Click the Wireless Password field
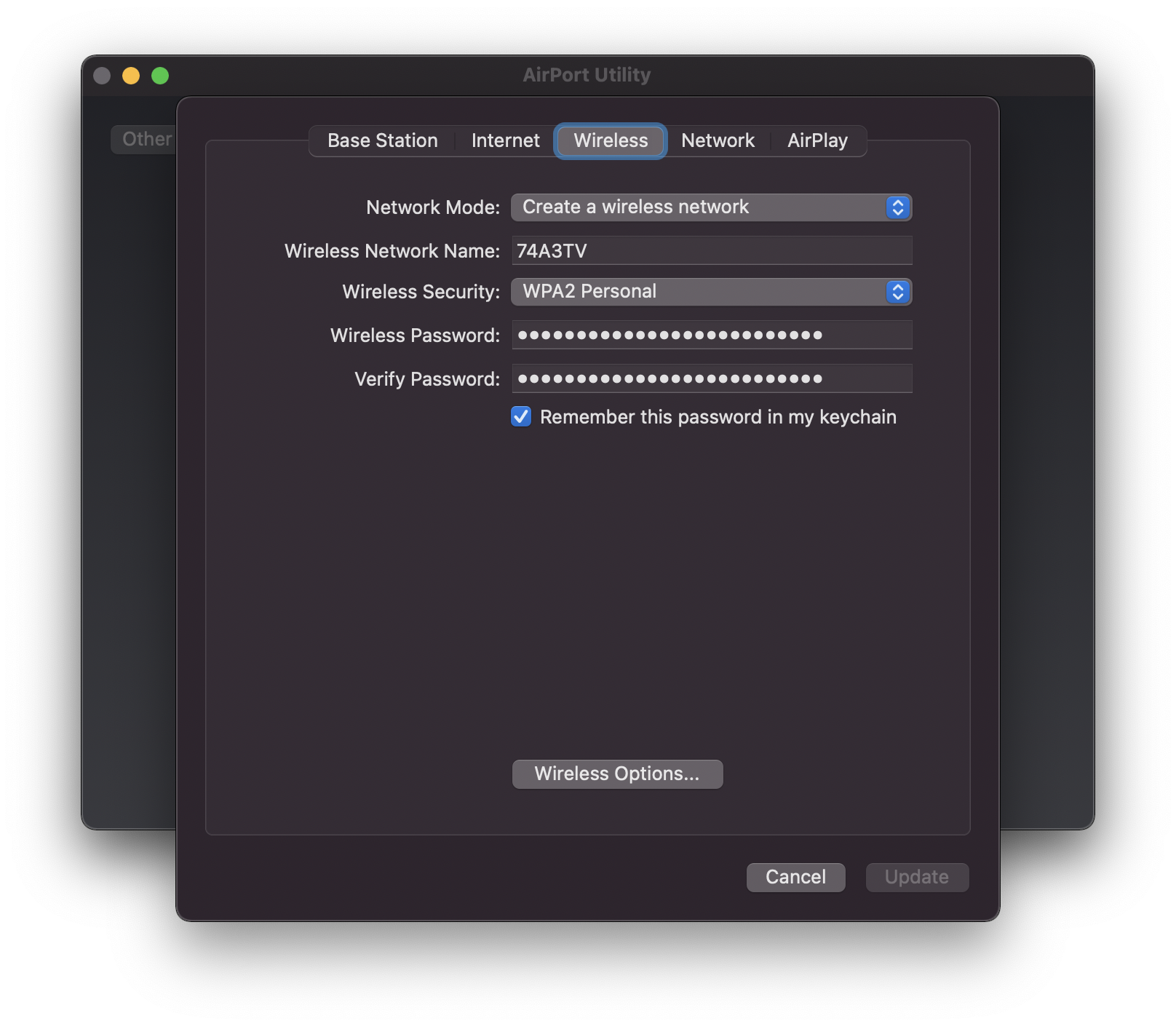The image size is (1176, 1029). [712, 335]
